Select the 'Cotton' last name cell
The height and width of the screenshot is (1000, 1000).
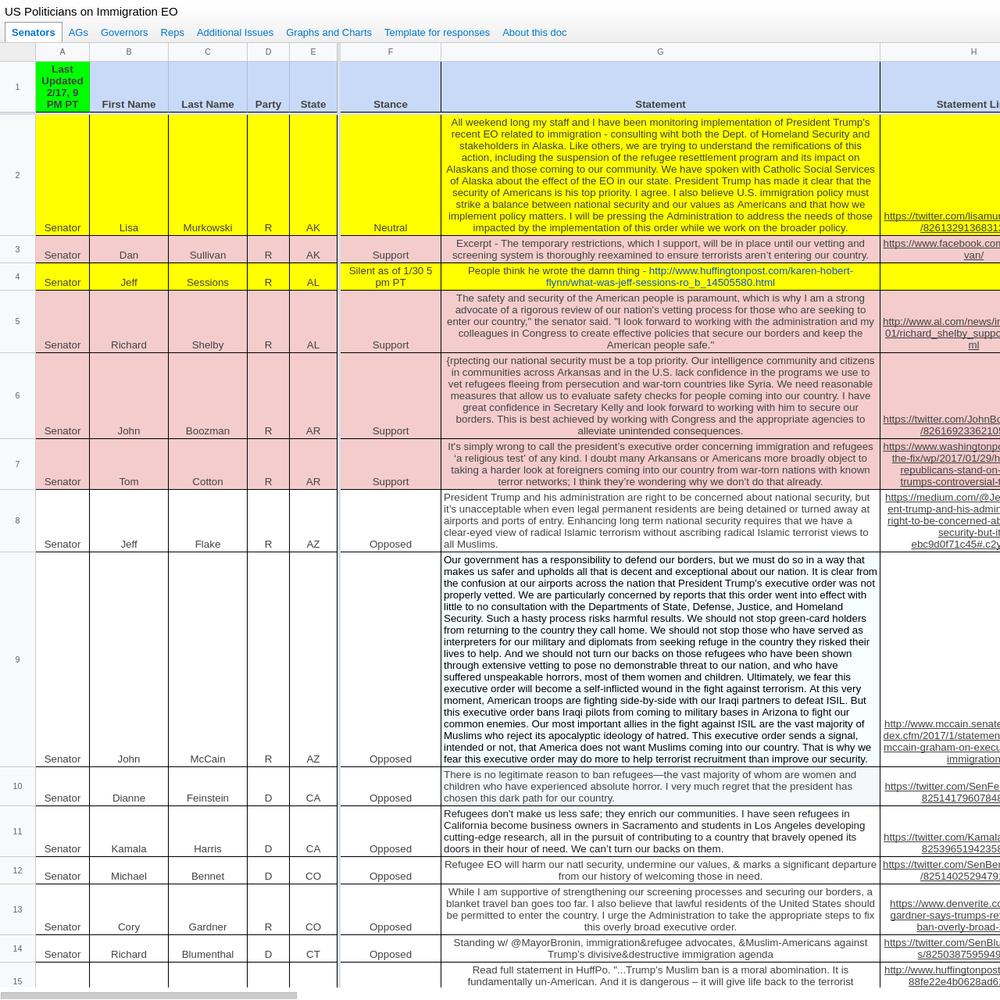pos(208,464)
